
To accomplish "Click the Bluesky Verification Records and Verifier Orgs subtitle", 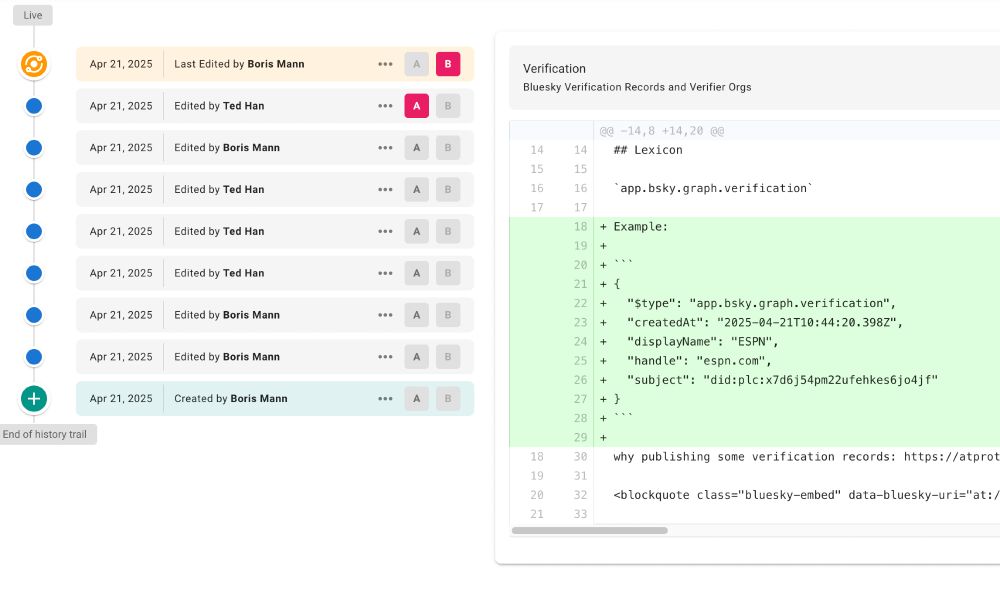I will 637,87.
